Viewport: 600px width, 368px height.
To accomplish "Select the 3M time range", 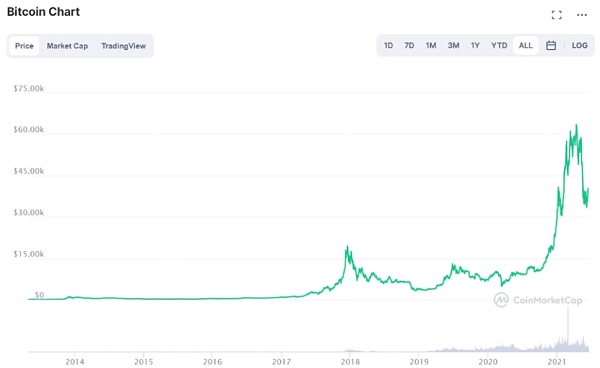I will 453,46.
